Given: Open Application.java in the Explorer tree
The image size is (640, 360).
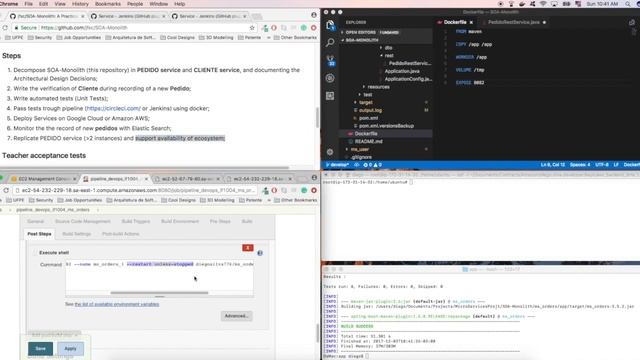Looking at the screenshot, I should 402,71.
